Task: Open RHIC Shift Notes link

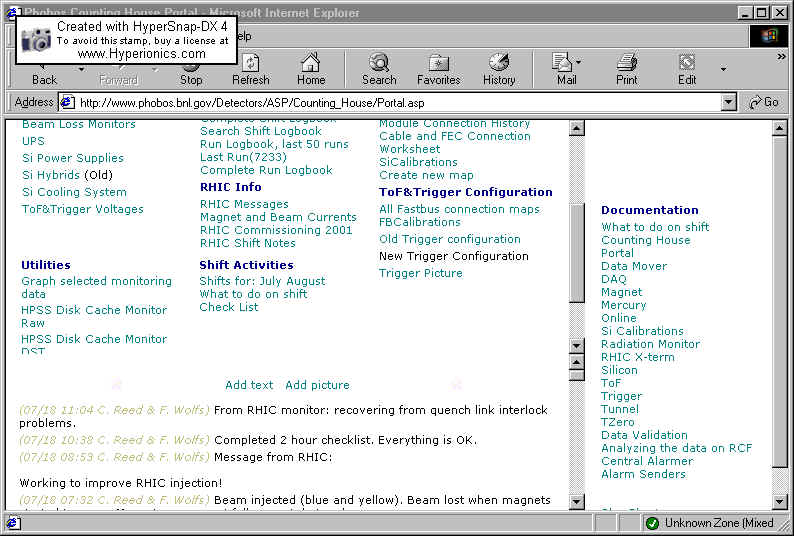Action: click(248, 243)
